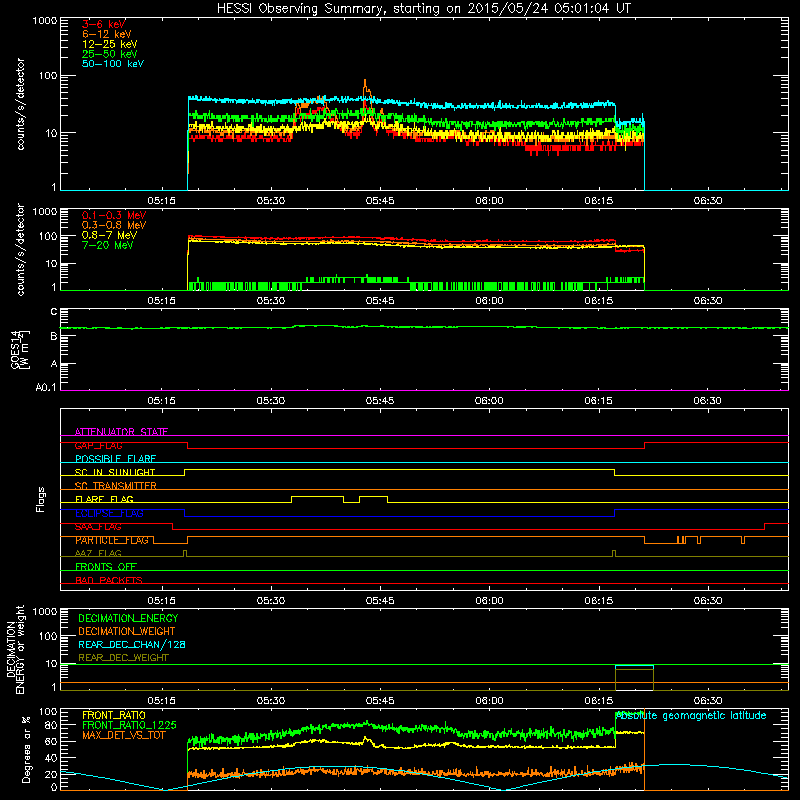Pick the FLARE_FLAG label
Image resolution: width=800 pixels, height=800 pixels.
[104, 499]
